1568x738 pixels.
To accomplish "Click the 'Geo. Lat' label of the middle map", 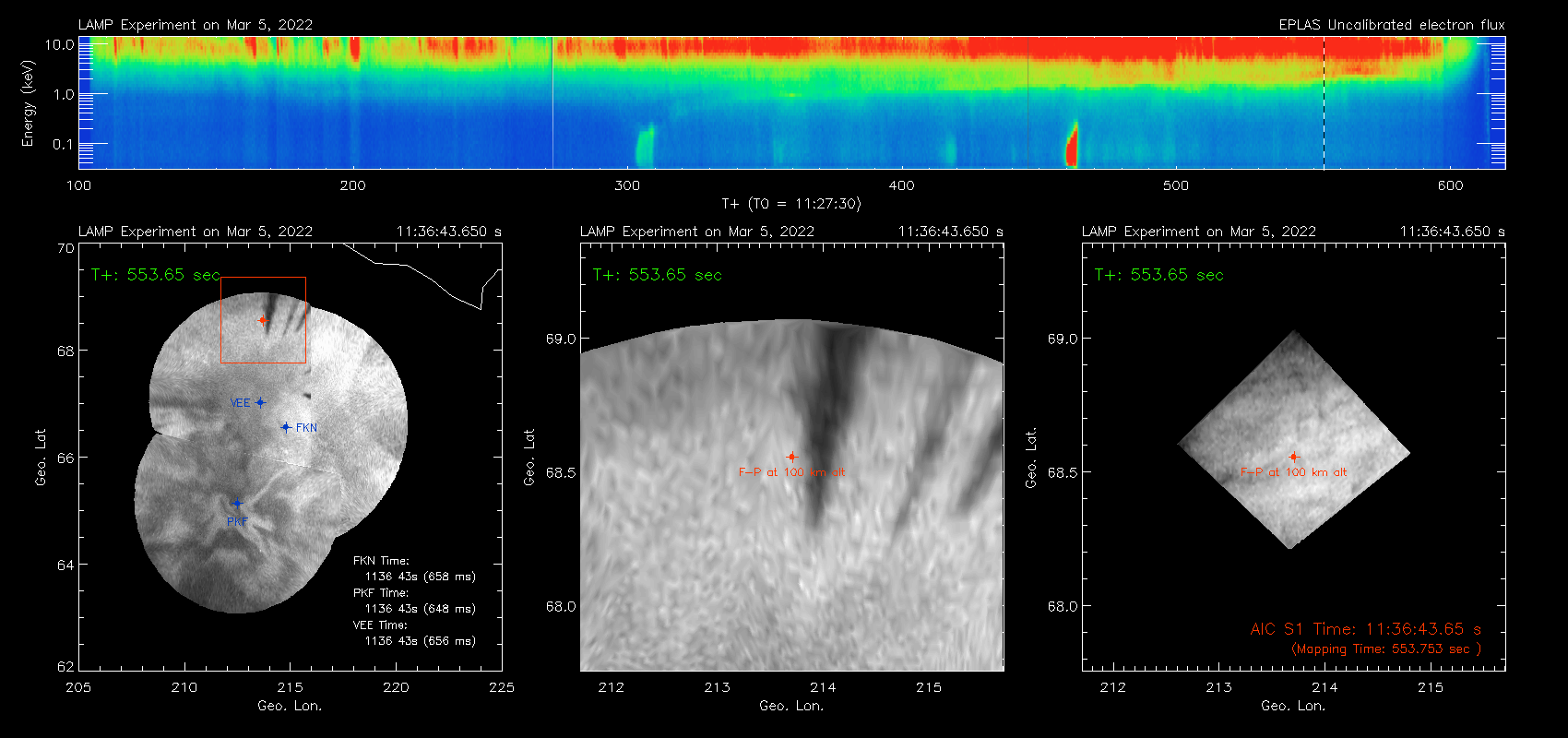I will click(529, 458).
